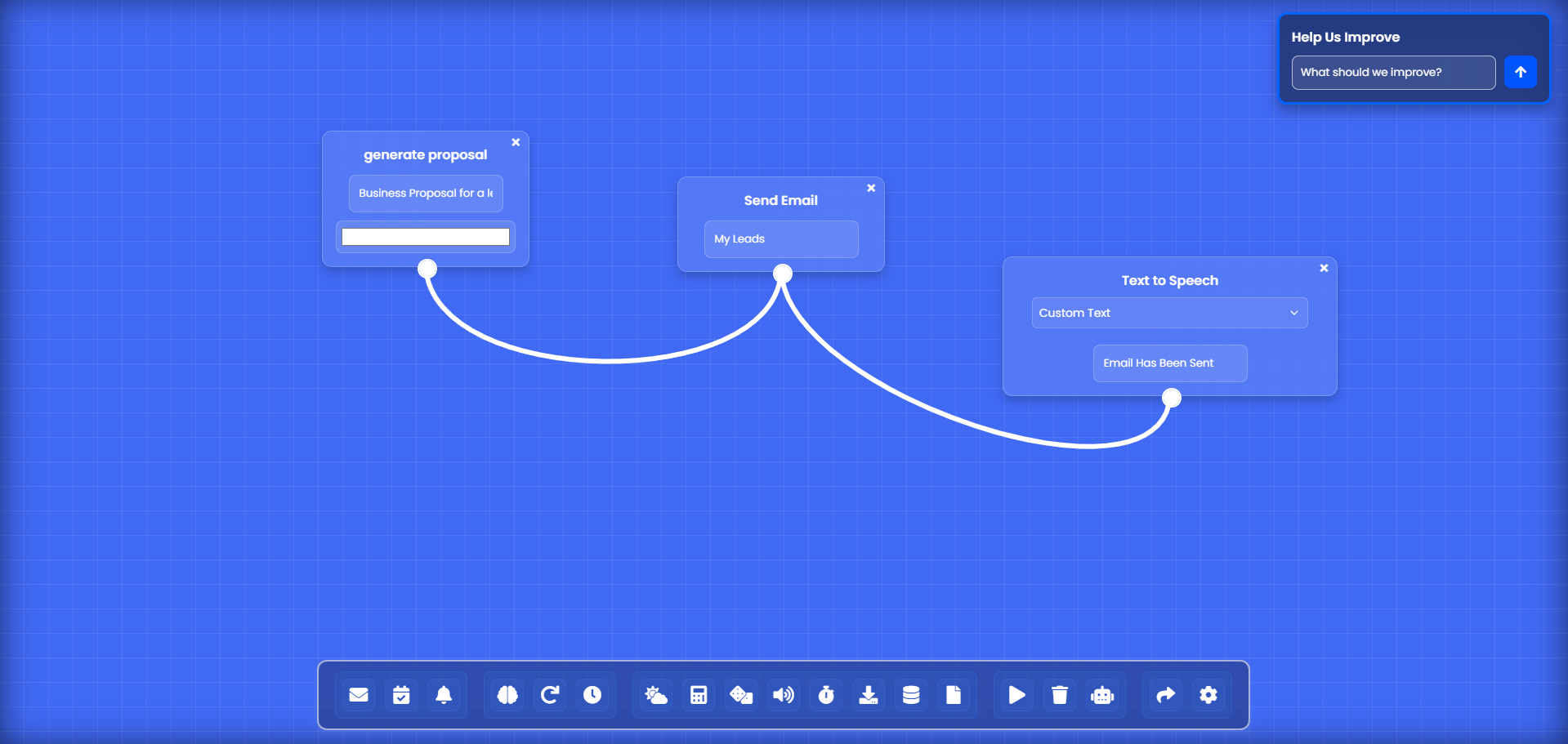Click the generate proposal output connector dot
Viewport: 1568px width, 744px height.
click(x=427, y=269)
